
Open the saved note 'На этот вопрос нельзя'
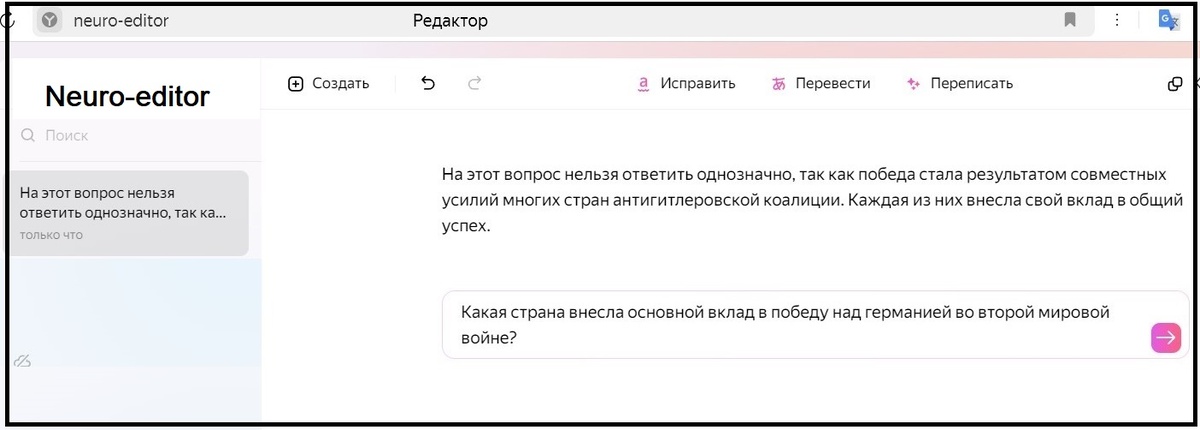128,213
